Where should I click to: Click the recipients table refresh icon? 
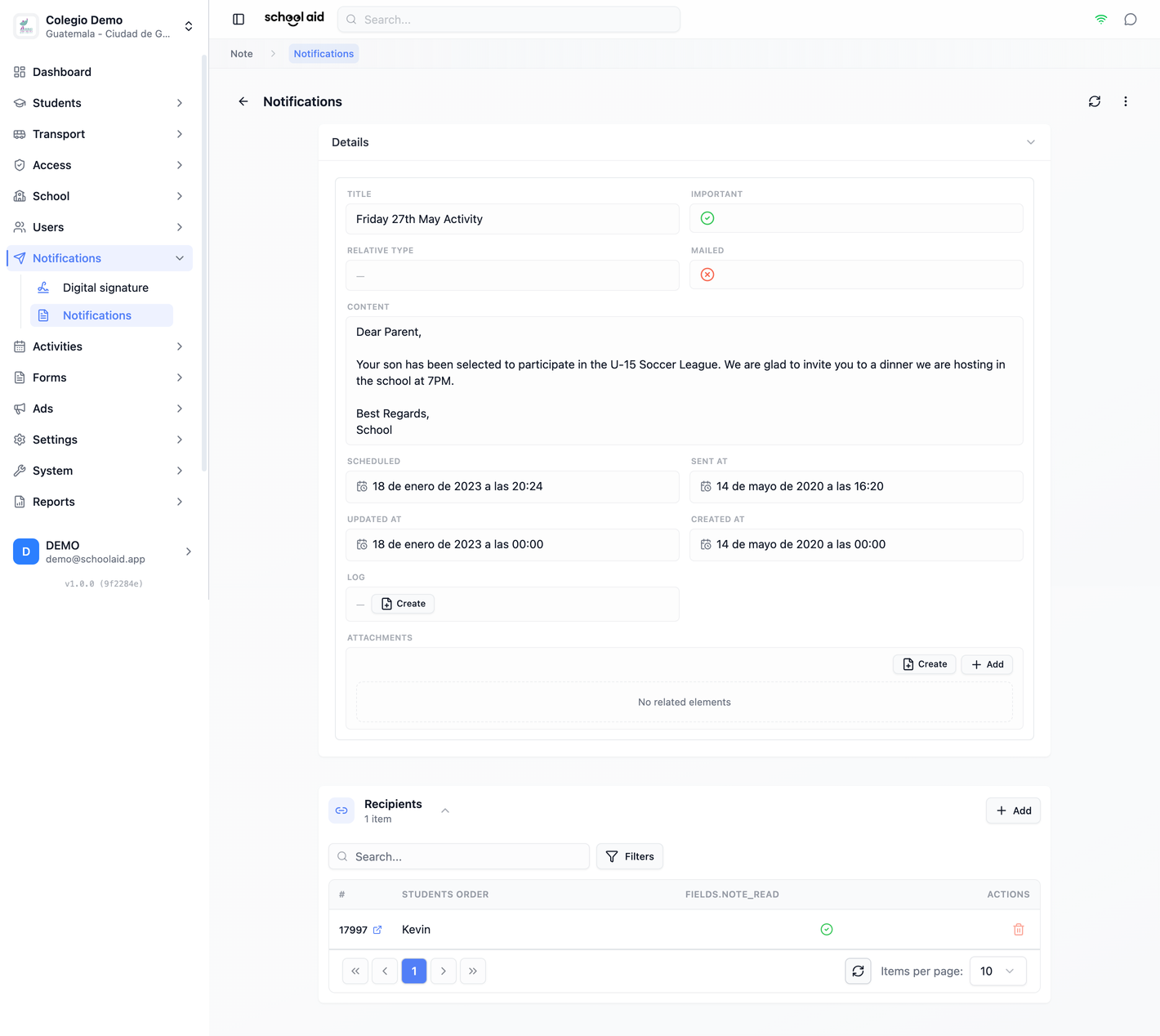tap(858, 971)
